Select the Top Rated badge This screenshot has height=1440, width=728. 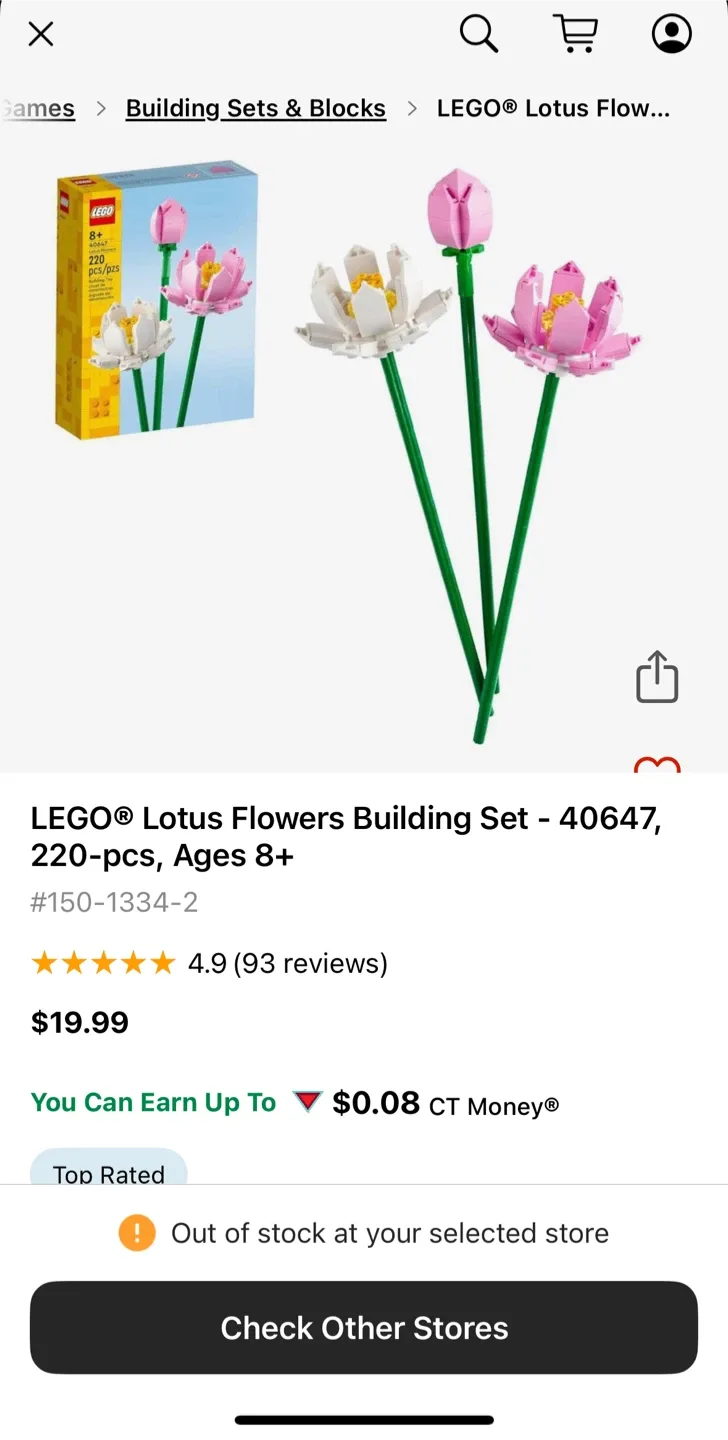coord(109,1174)
